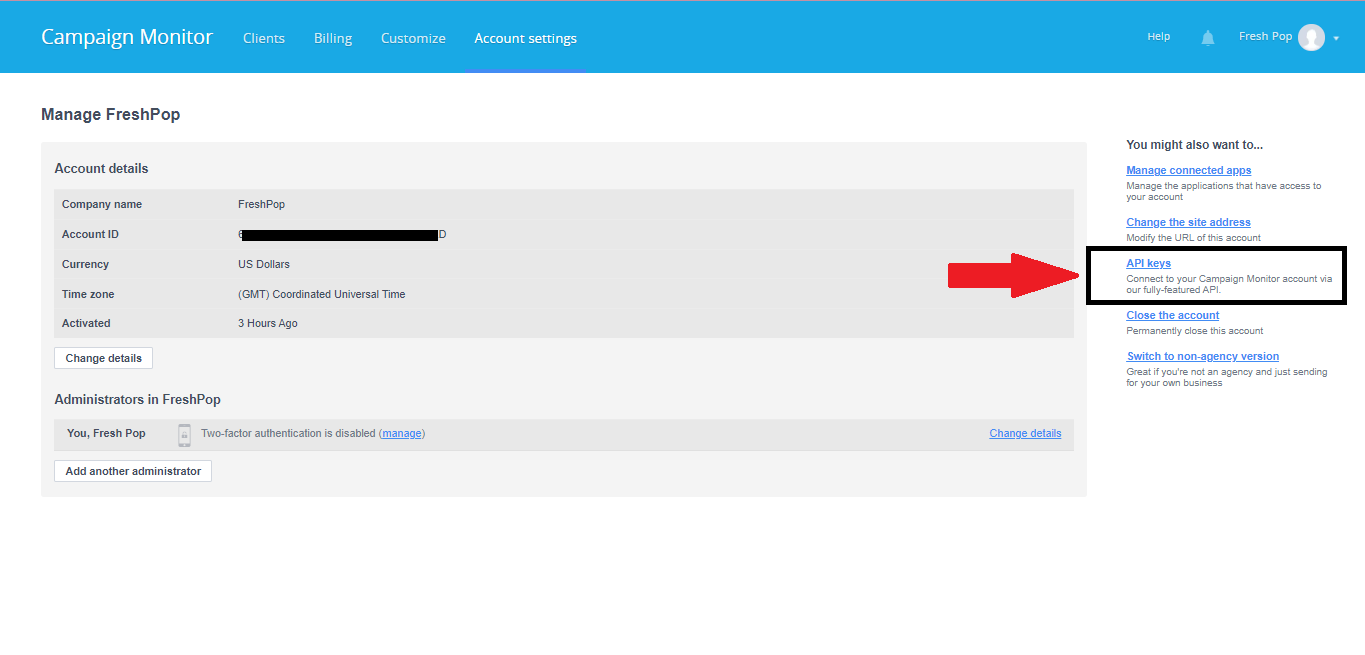The image size is (1365, 655).
Task: Open the API keys link
Action: tap(1148, 263)
